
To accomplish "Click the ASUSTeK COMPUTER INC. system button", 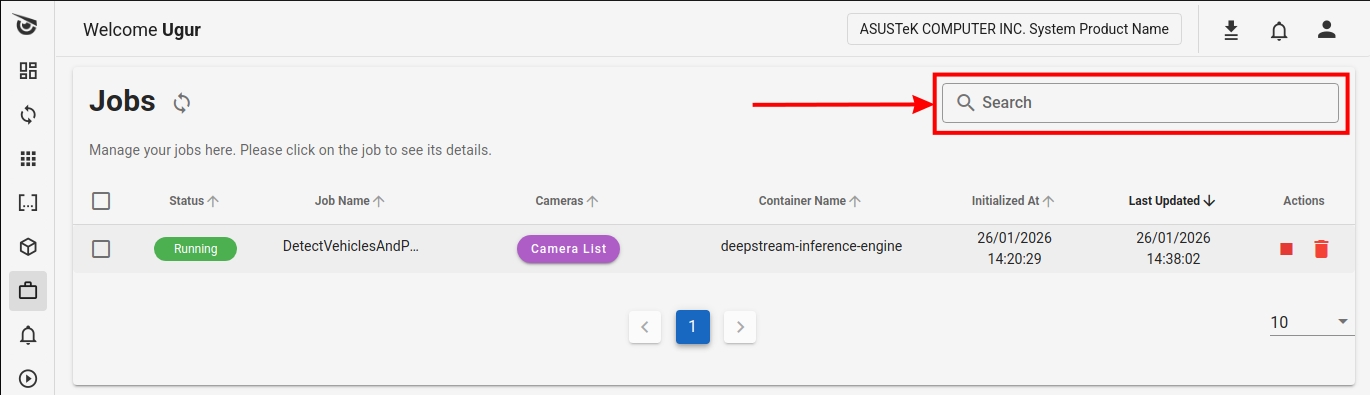I will click(1014, 29).
